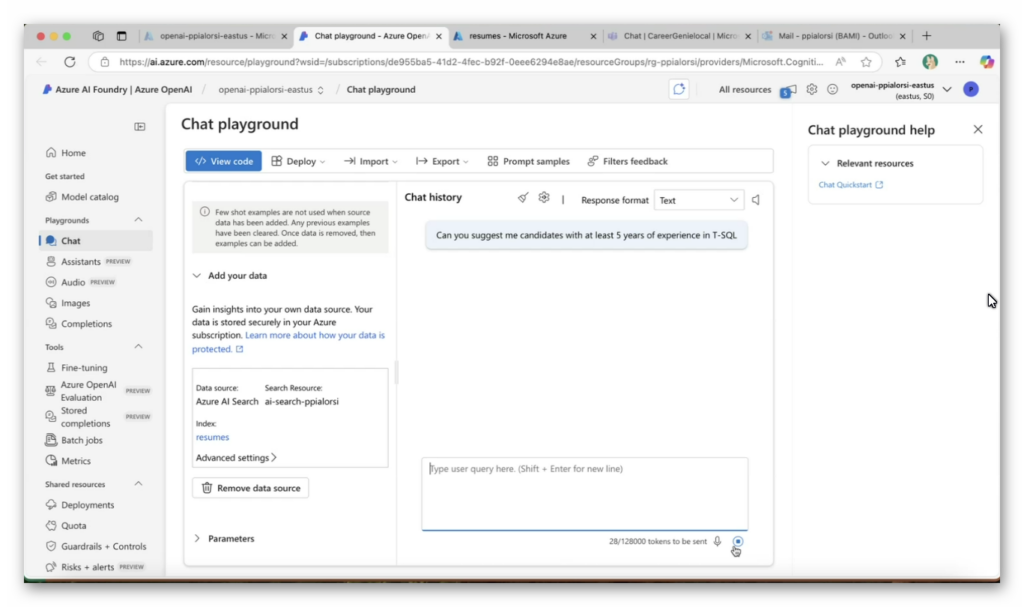Follow the data protection learn more link
The image size is (1024, 607).
click(288, 342)
